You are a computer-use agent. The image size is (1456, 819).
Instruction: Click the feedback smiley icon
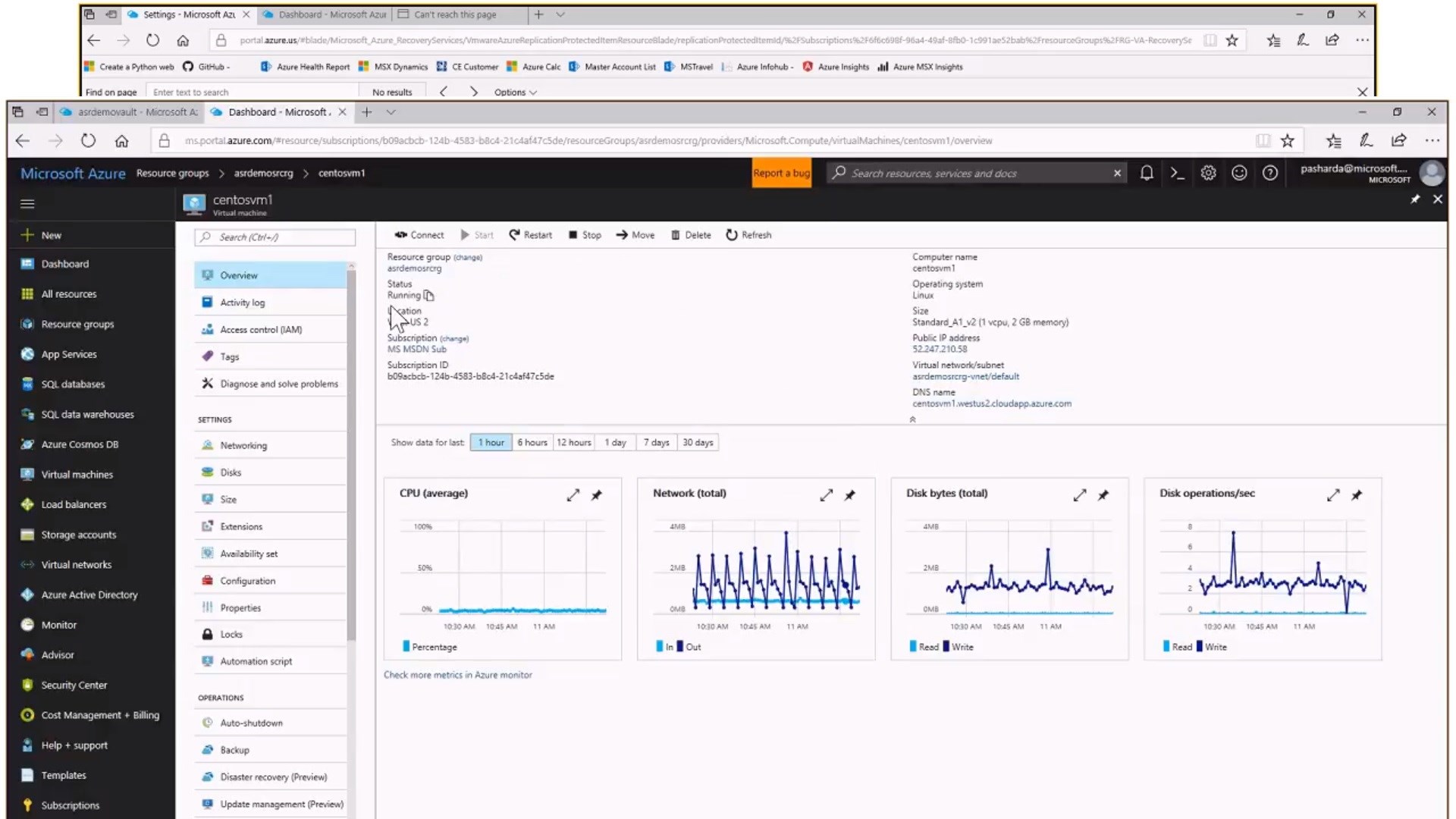pos(1239,174)
